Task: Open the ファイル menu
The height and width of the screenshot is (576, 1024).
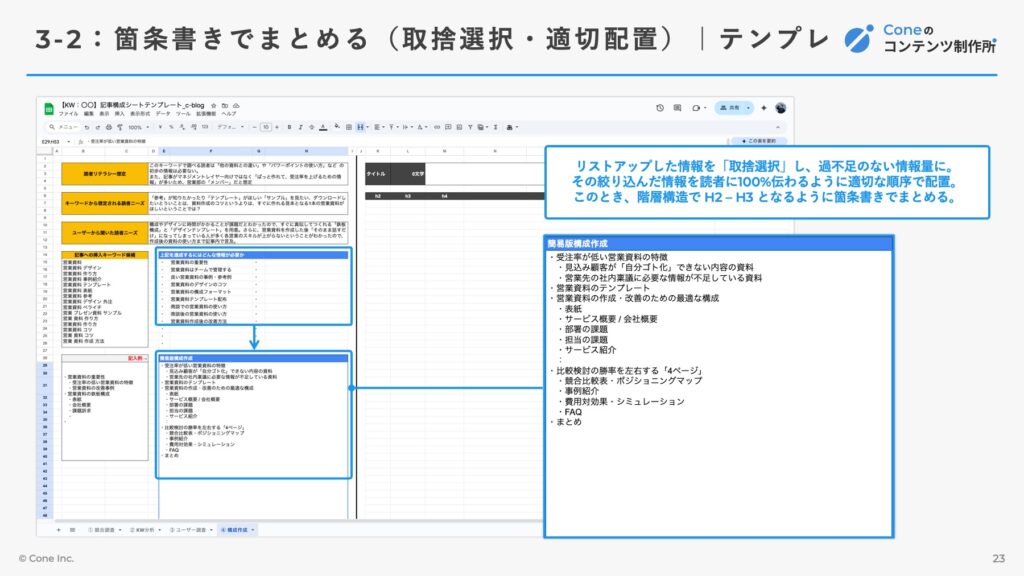Action: point(69,114)
